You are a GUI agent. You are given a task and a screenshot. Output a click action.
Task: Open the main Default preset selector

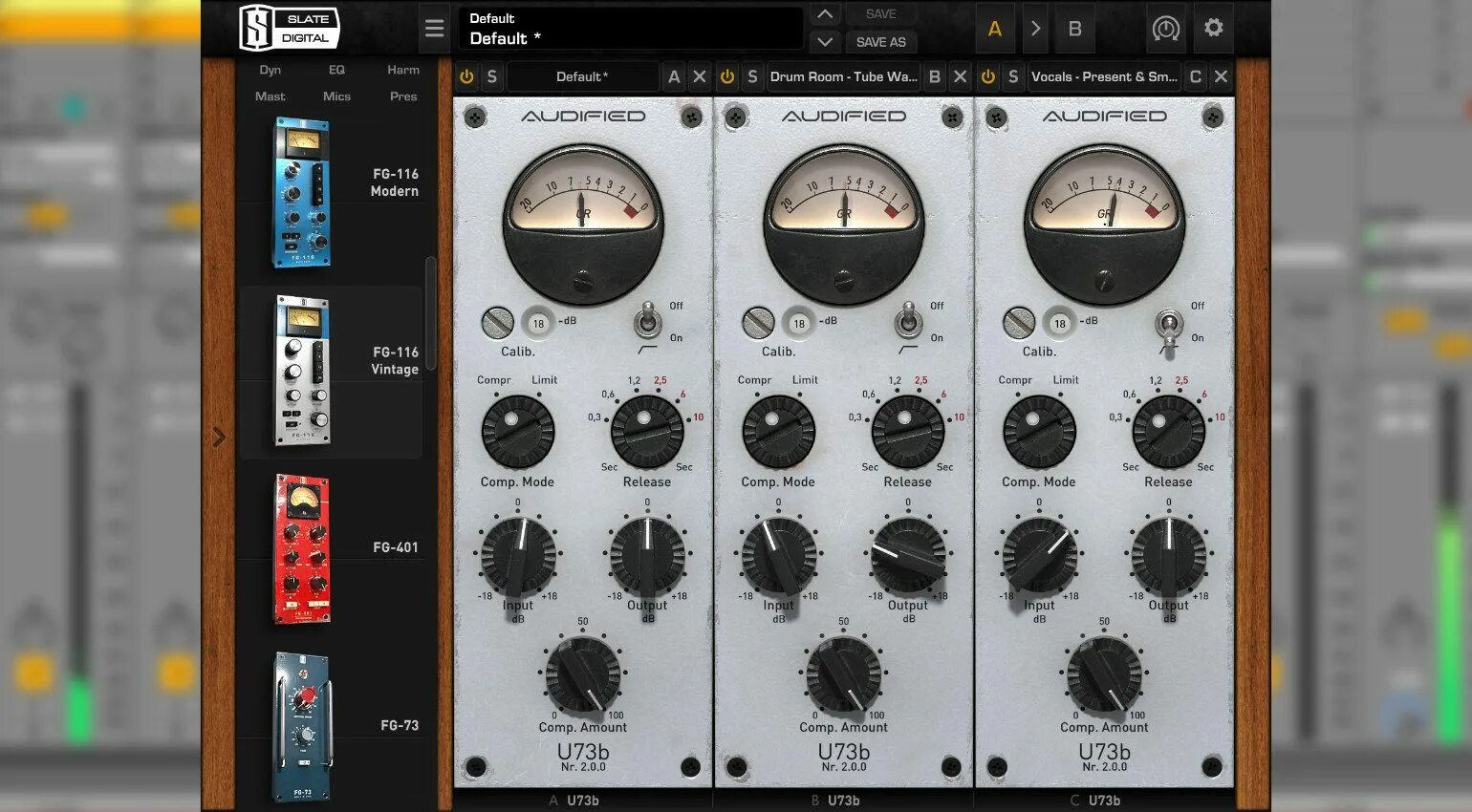[x=631, y=29]
